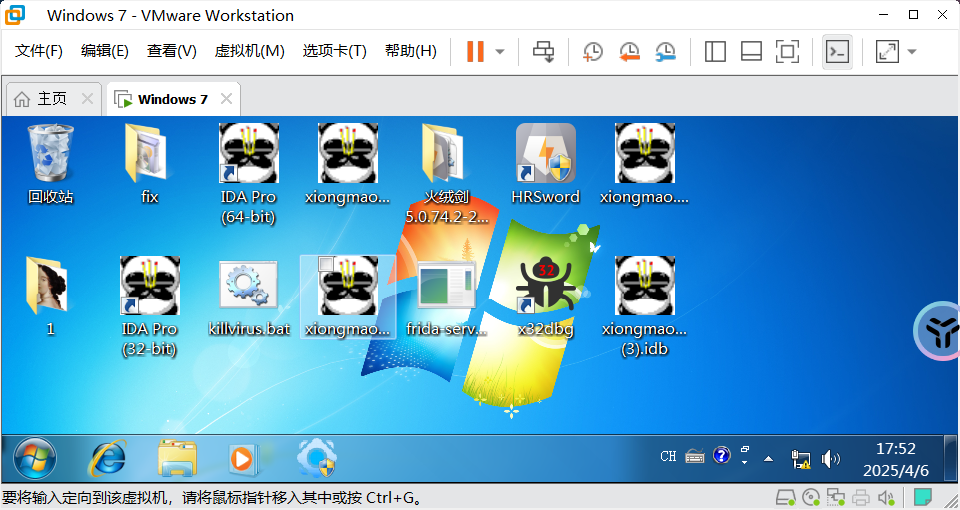Open the 文件(F) menu

coord(39,51)
